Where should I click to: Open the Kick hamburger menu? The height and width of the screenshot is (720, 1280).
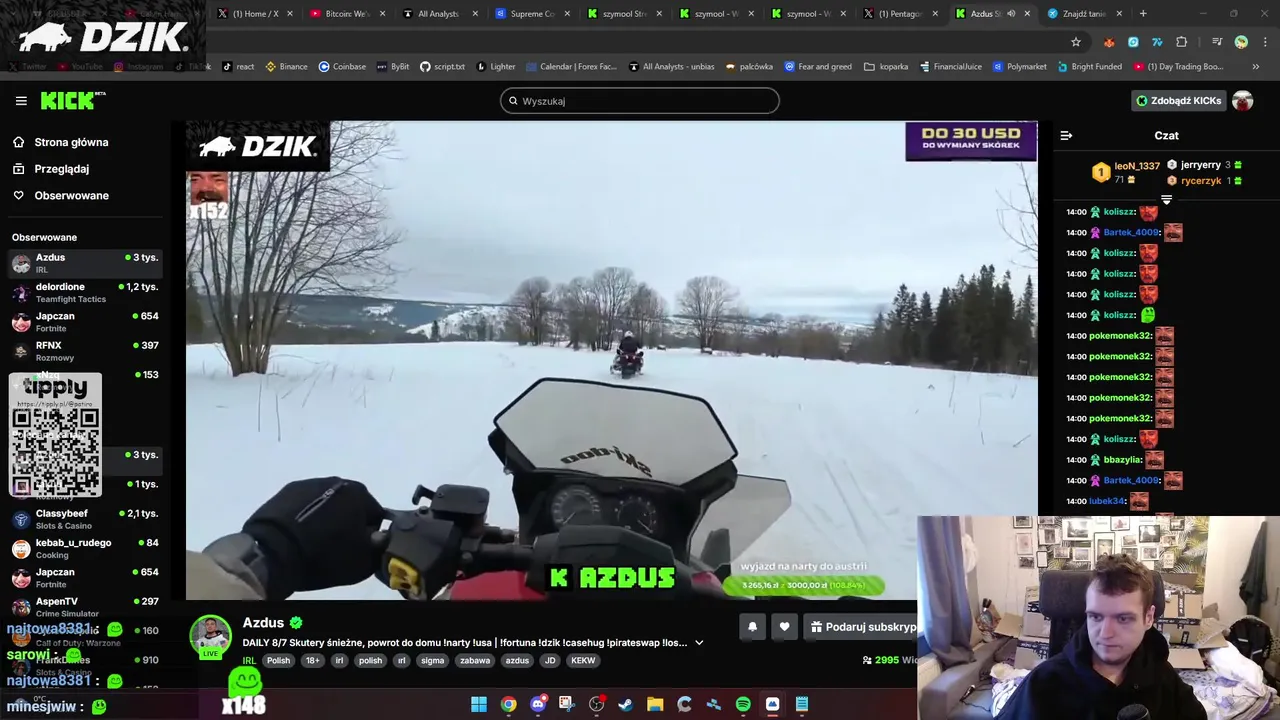[21, 101]
